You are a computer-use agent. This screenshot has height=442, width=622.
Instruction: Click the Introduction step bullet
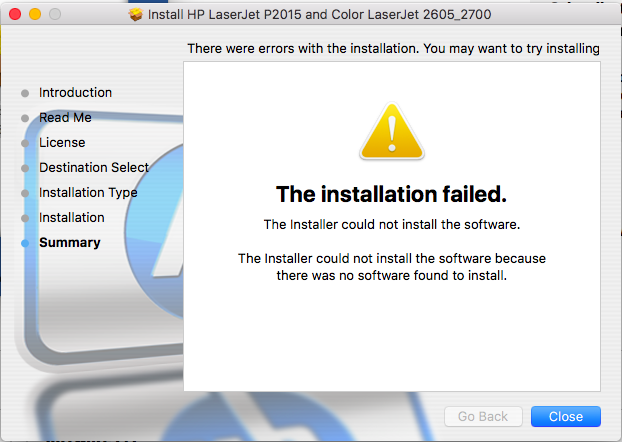(25, 93)
